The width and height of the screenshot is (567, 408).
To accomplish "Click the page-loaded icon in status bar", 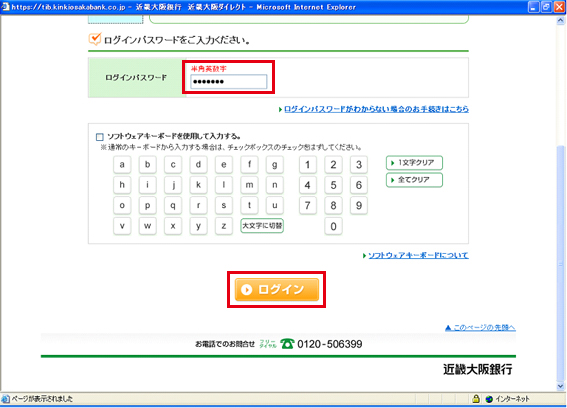I will 5,399.
